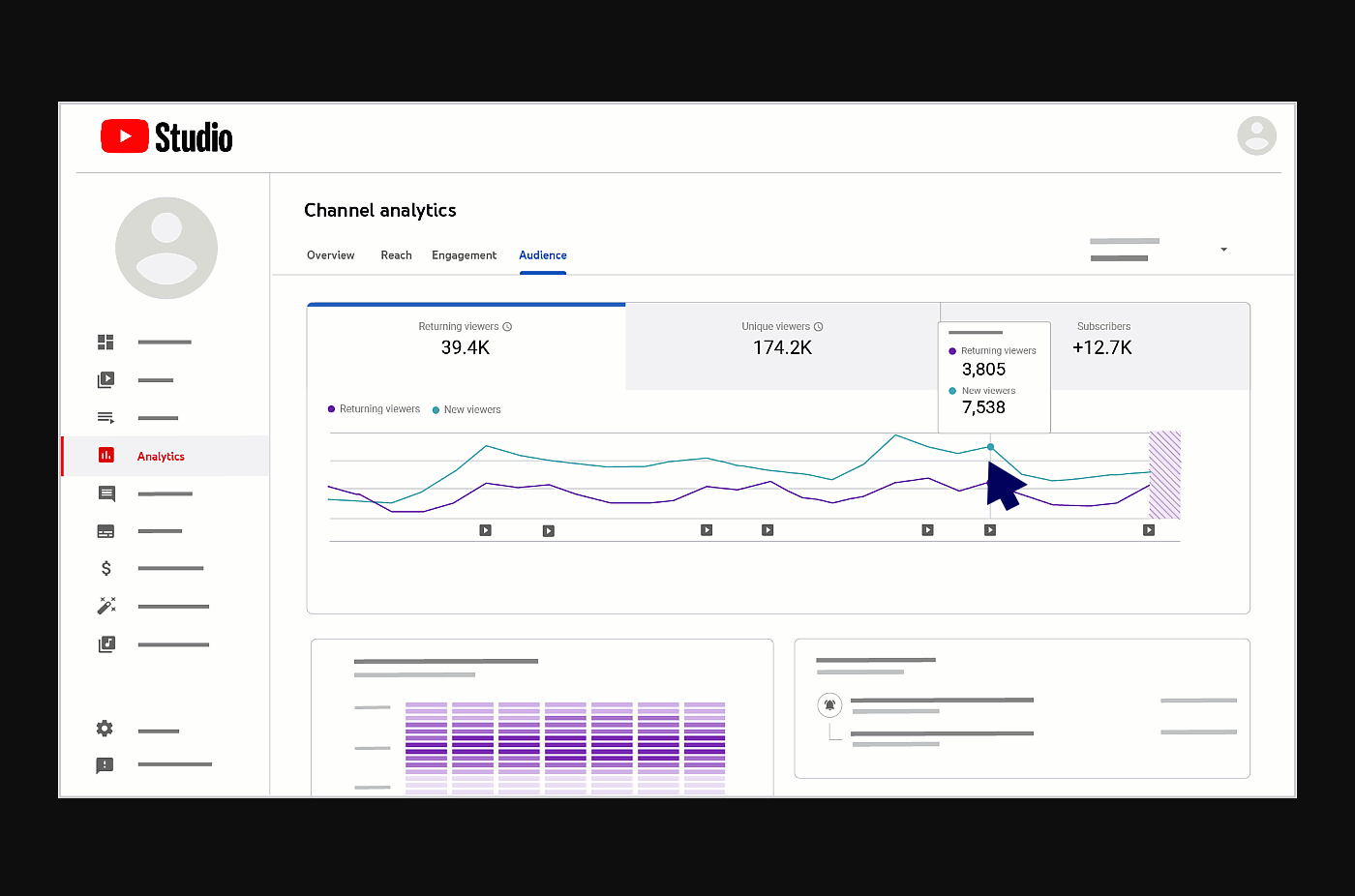This screenshot has width=1355, height=896.
Task: Open the Dashboard grid icon in sidebar
Action: coord(105,342)
